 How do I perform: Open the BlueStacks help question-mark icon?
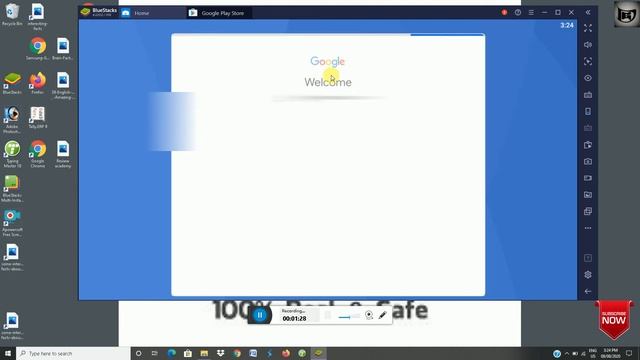[x=518, y=13]
